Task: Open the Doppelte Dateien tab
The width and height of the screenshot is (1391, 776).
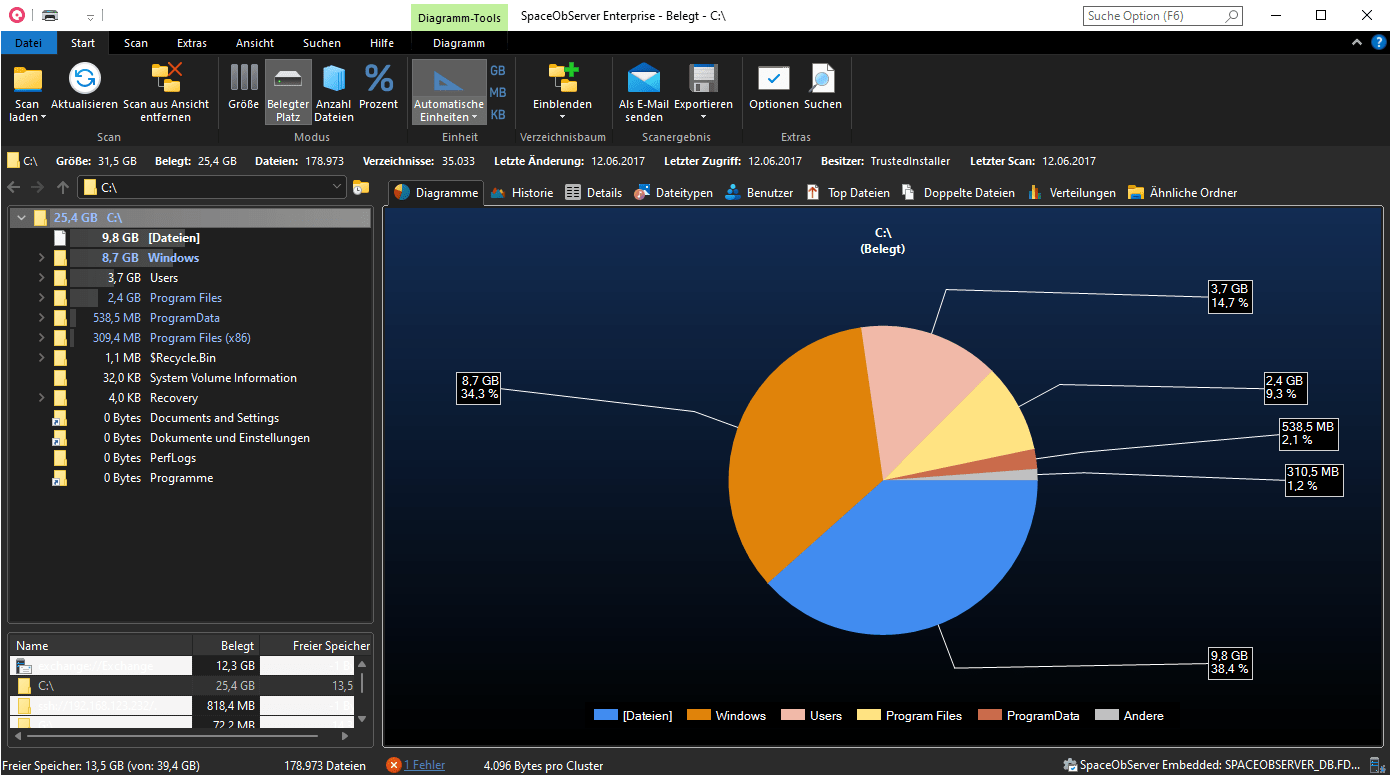Action: [x=958, y=193]
